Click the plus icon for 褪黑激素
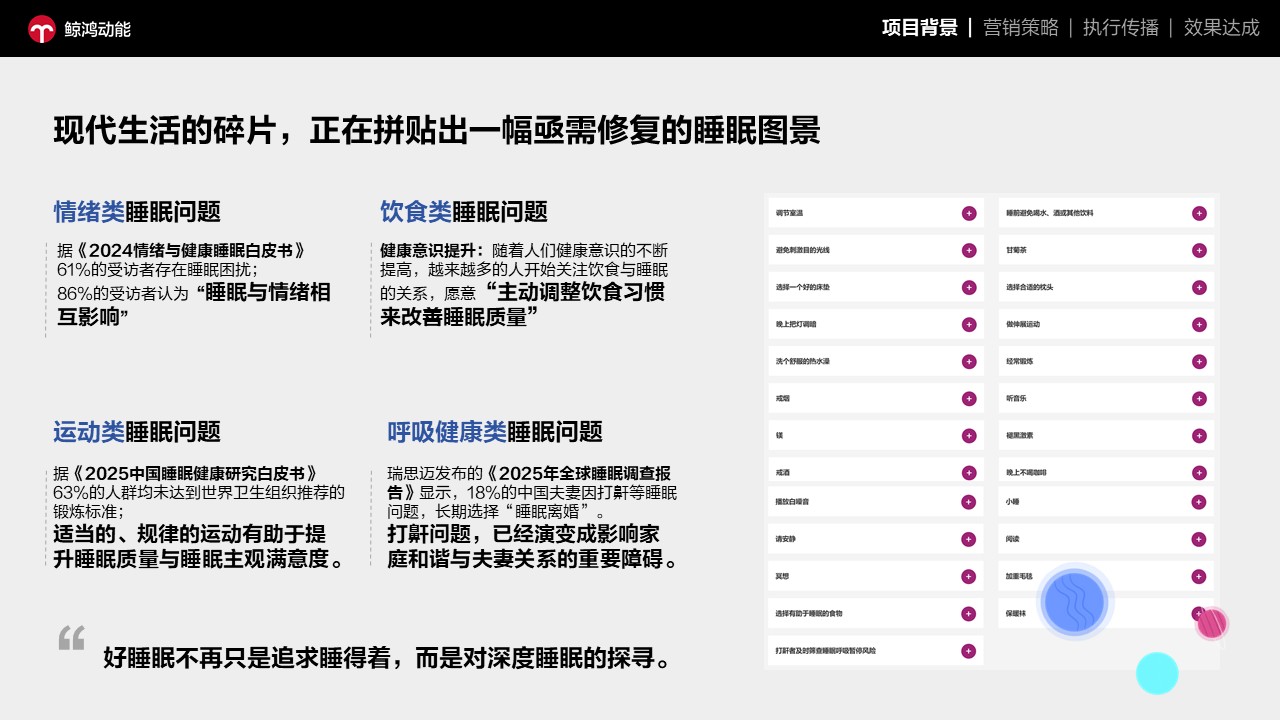Screen dimensions: 1280x720 point(1198,435)
